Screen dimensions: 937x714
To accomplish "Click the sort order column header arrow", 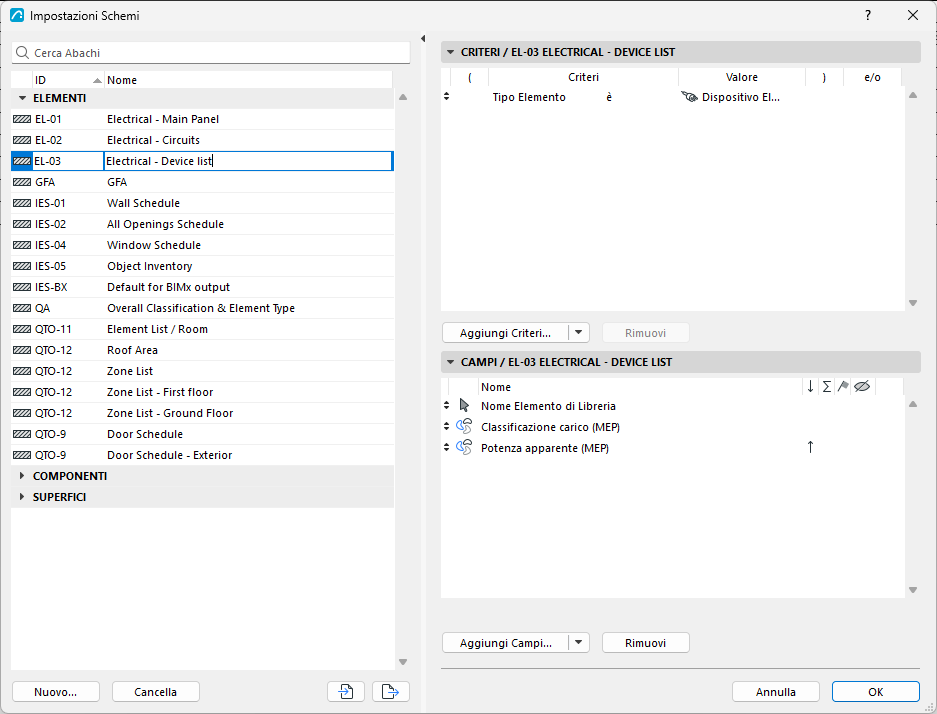I will pyautogui.click(x=810, y=387).
